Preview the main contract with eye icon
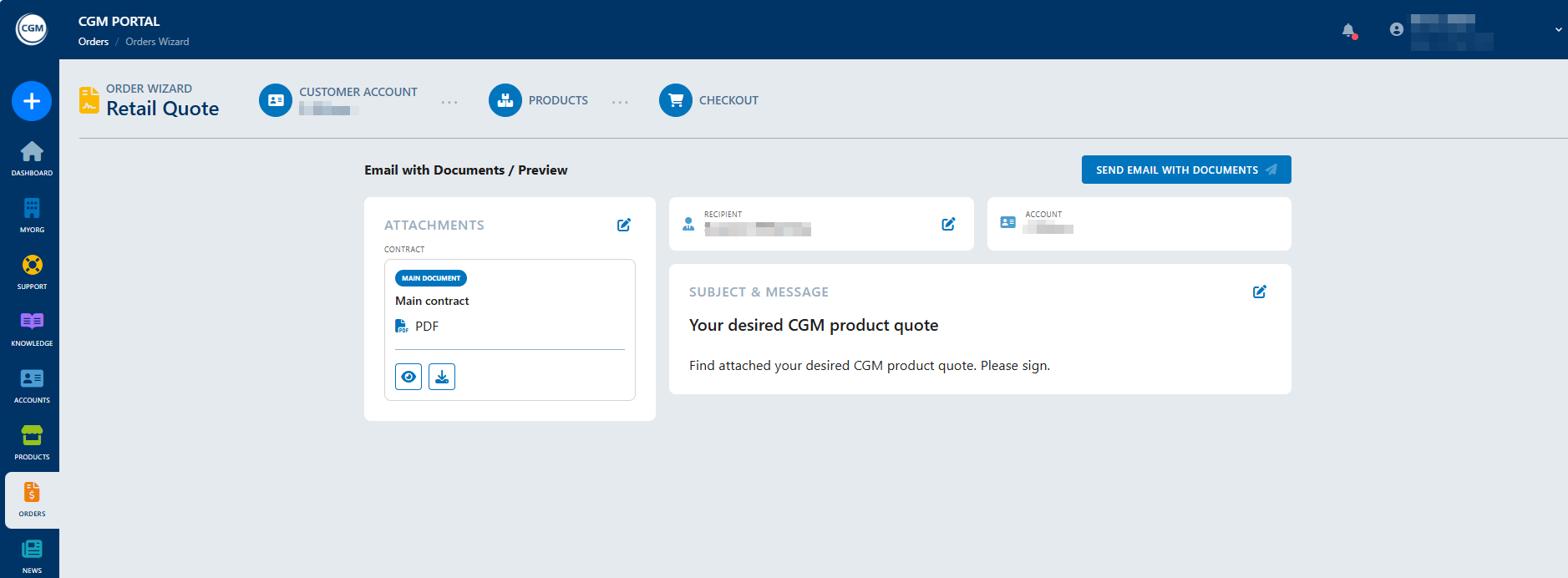This screenshot has height=578, width=1568. click(x=408, y=377)
